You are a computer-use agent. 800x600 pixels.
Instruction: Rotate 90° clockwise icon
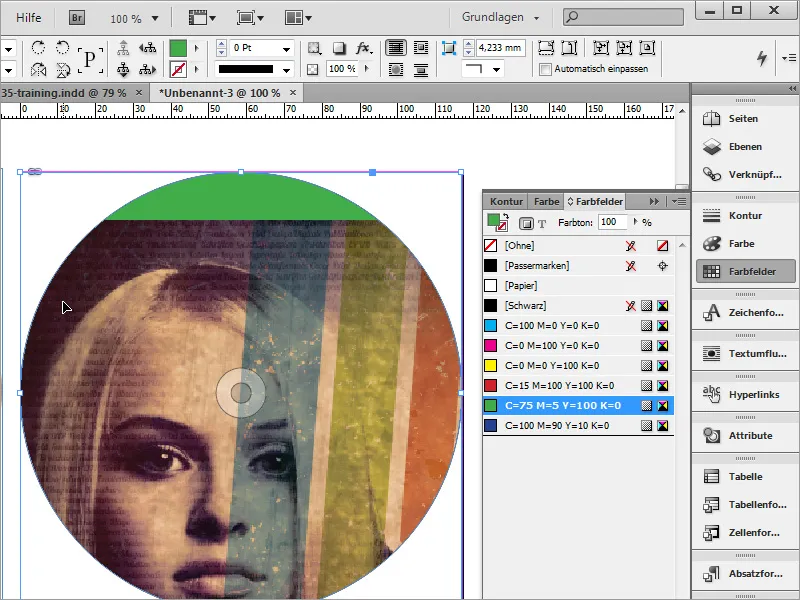coord(38,48)
